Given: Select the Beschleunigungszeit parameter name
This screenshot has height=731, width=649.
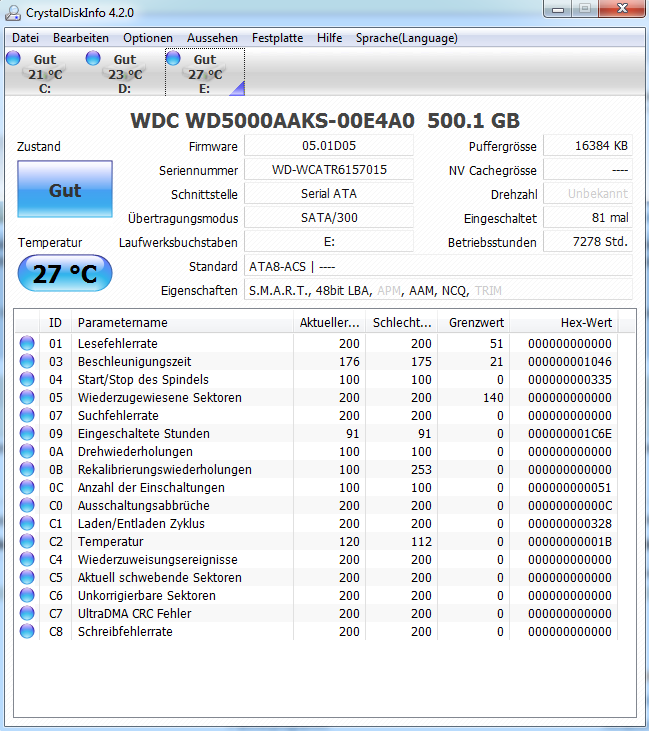Looking at the screenshot, I should 134,361.
